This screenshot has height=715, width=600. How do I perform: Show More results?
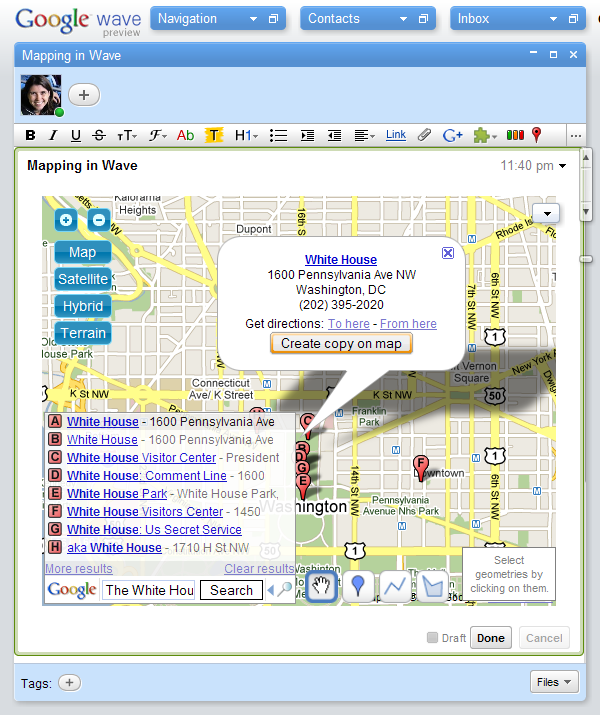[78, 569]
